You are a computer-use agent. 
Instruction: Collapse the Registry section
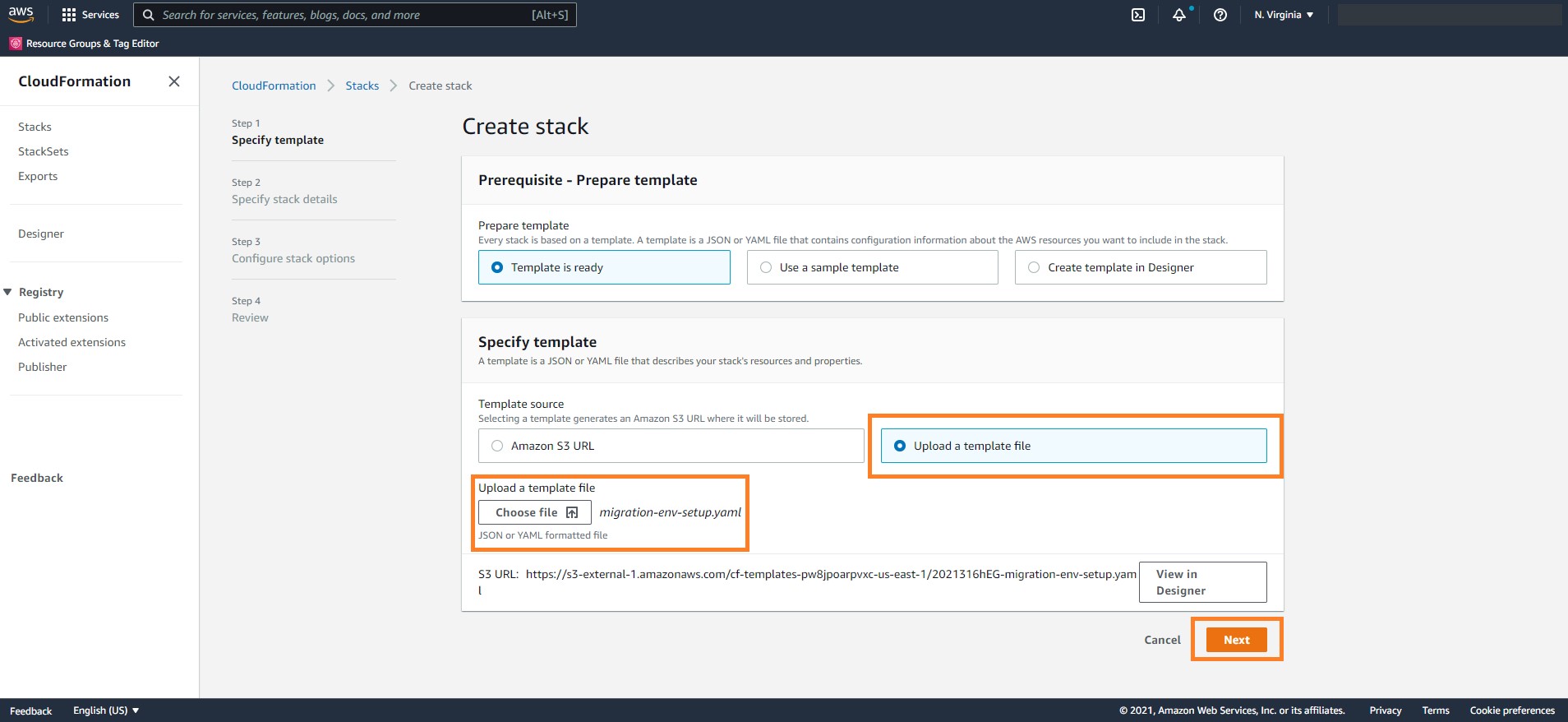pos(7,292)
